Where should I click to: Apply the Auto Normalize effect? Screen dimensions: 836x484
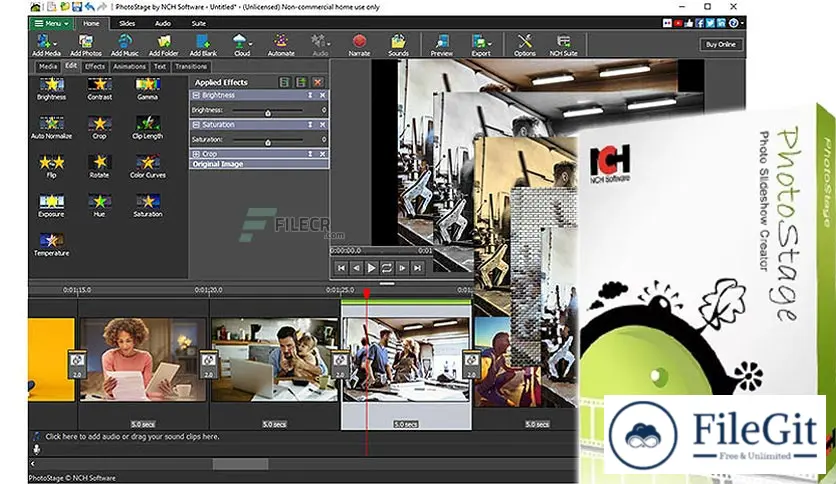coord(52,124)
